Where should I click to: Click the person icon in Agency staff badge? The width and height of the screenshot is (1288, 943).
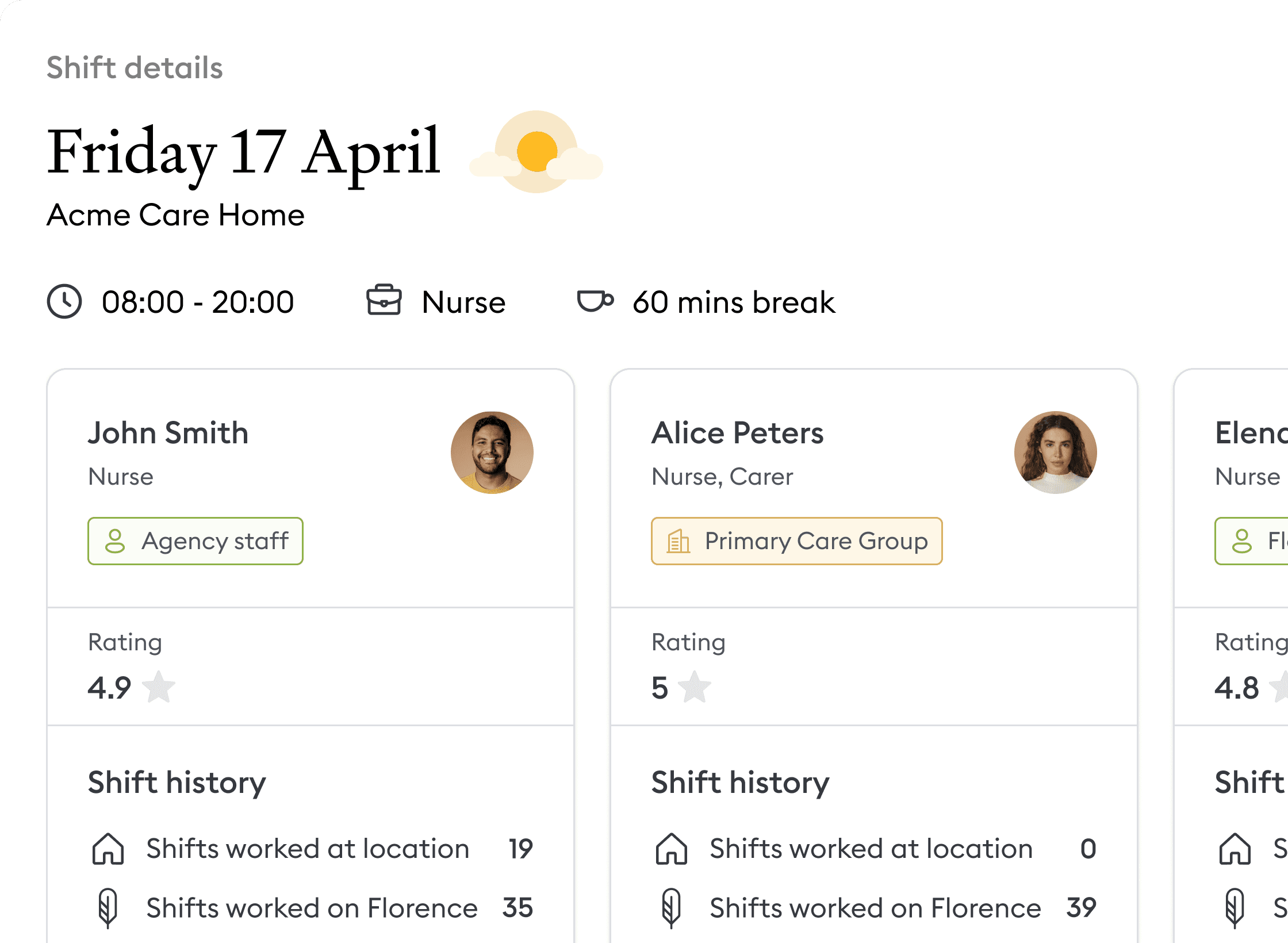tap(115, 541)
